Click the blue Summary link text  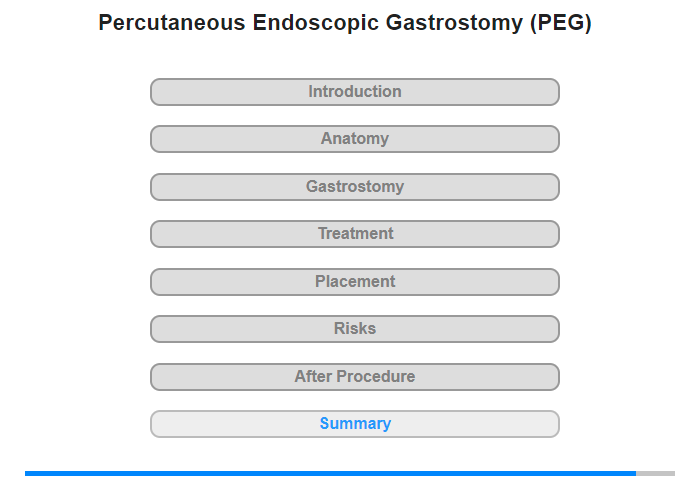(x=355, y=424)
